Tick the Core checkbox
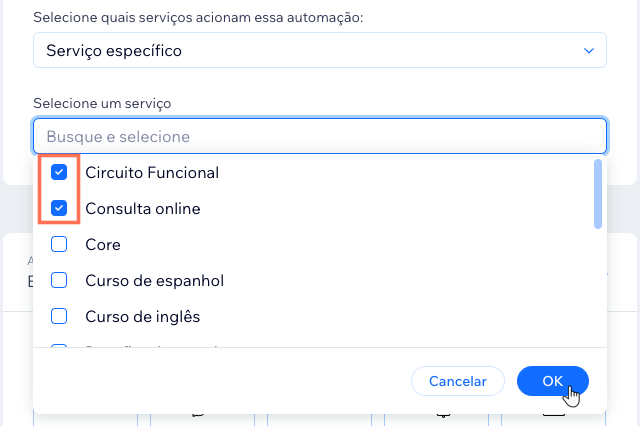 pyautogui.click(x=59, y=244)
